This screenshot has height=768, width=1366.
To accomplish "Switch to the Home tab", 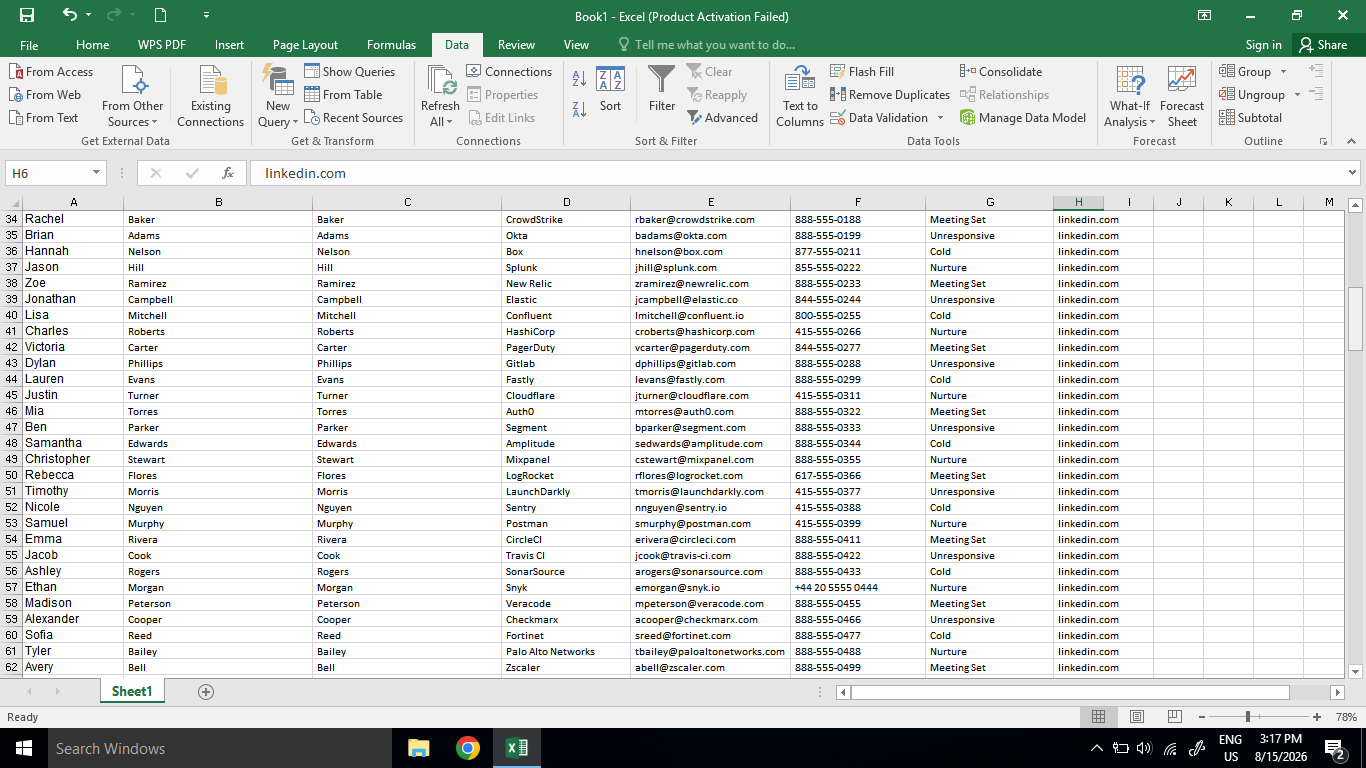I will point(93,45).
